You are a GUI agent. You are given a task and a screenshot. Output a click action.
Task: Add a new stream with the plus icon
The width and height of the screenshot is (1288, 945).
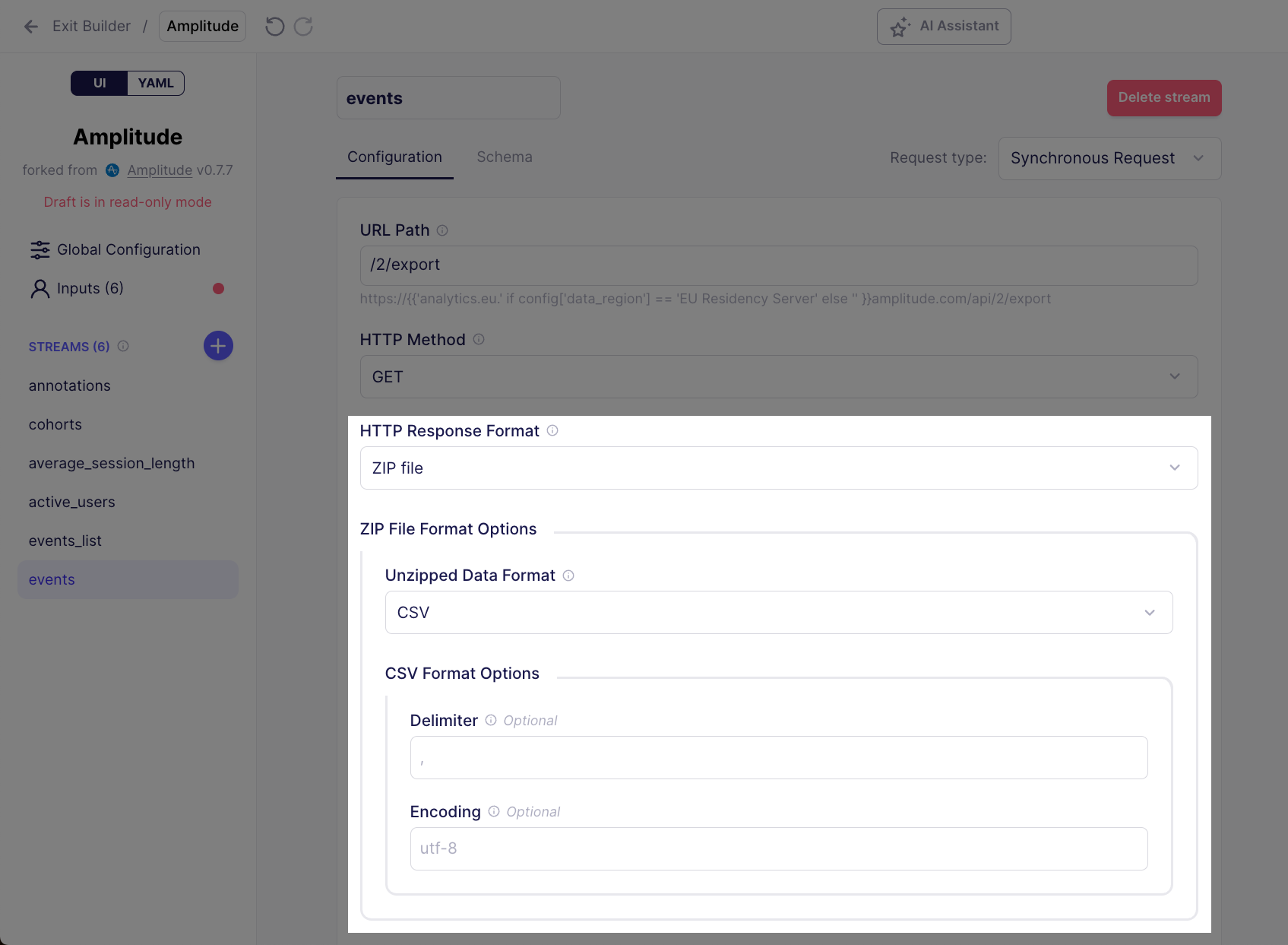tap(218, 345)
